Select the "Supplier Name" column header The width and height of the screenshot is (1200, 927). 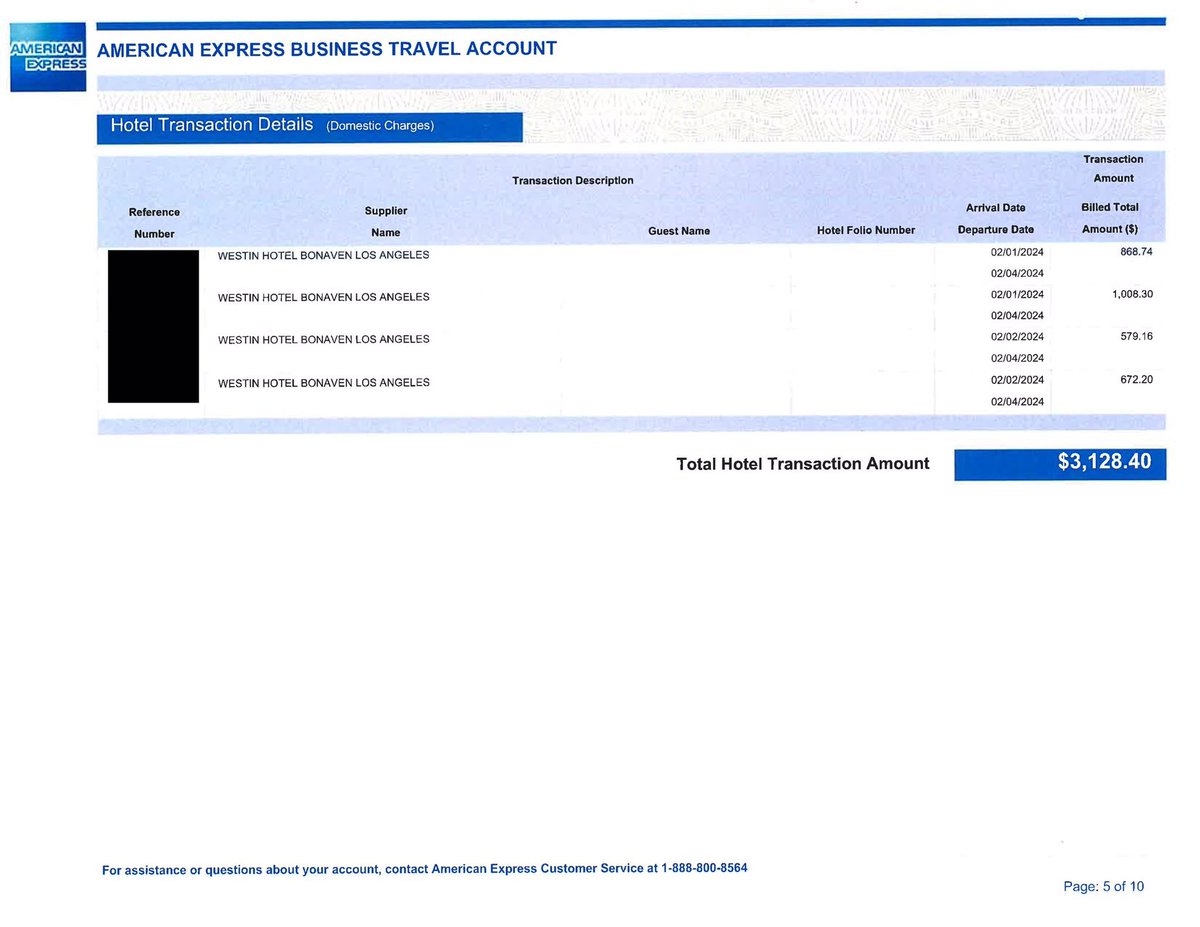(x=385, y=222)
